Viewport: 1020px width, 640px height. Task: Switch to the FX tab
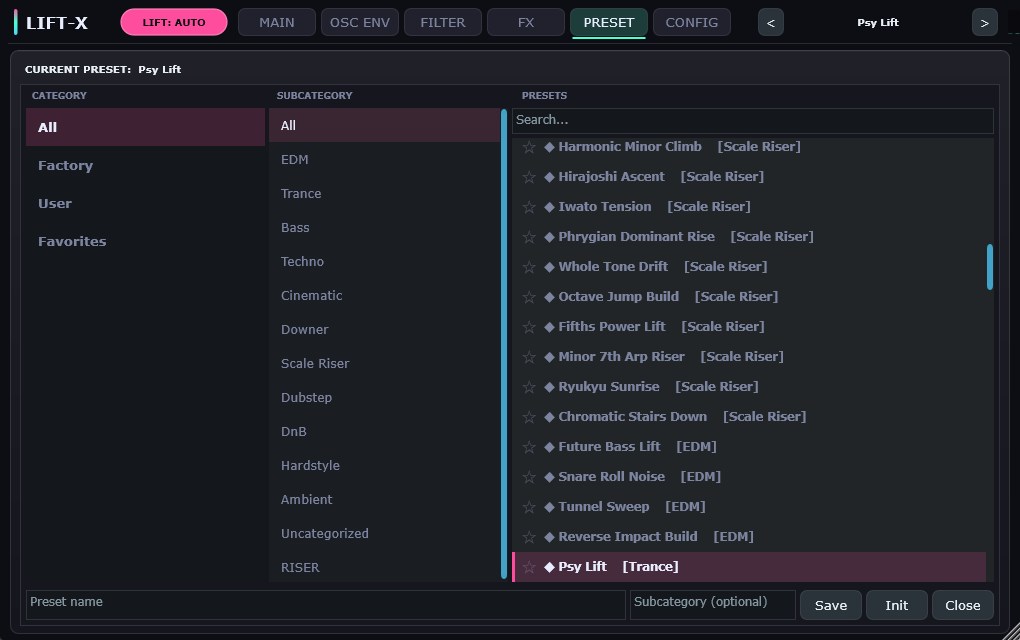(x=526, y=22)
